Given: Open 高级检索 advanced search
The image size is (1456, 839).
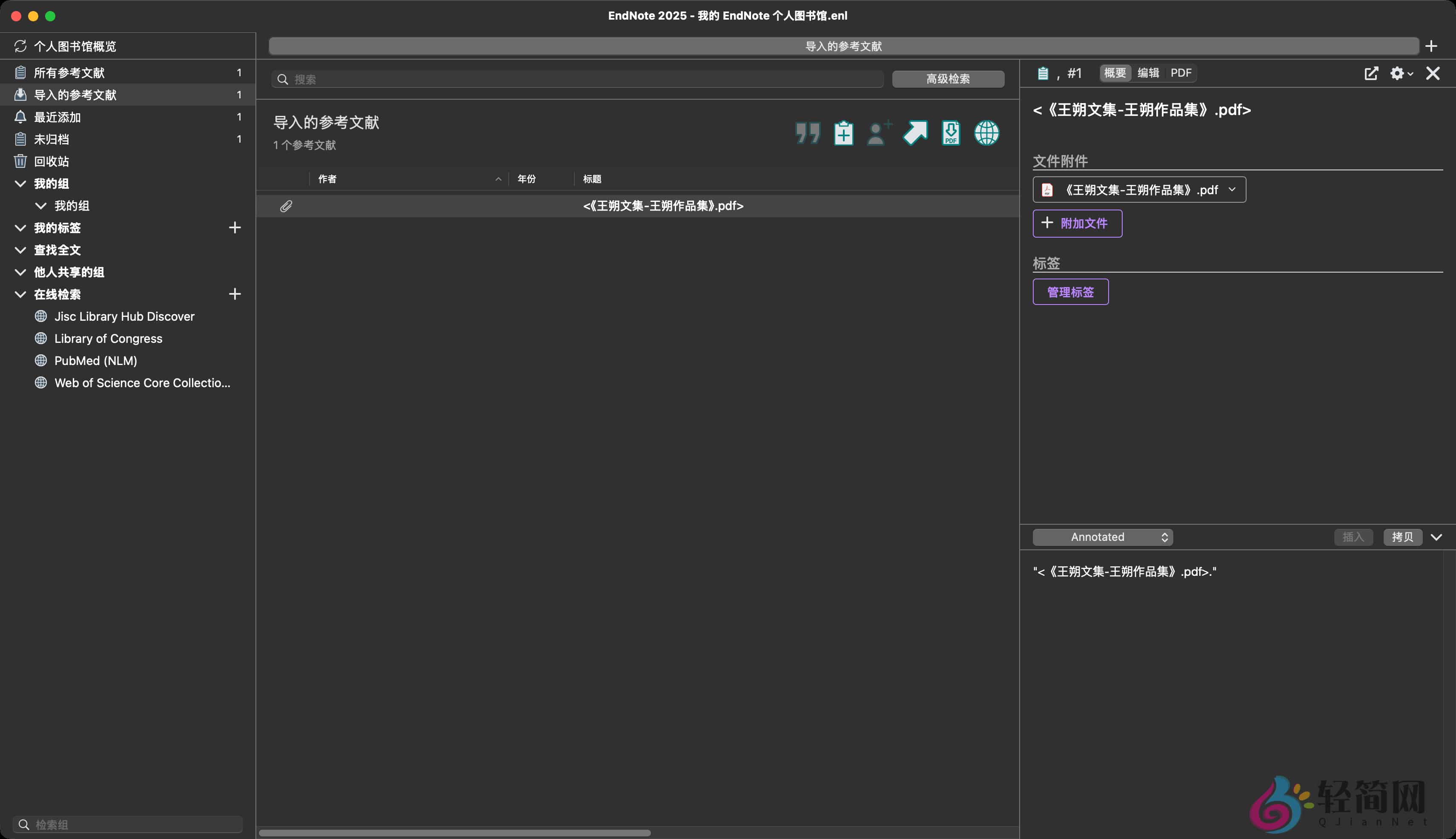Looking at the screenshot, I should coord(948,79).
